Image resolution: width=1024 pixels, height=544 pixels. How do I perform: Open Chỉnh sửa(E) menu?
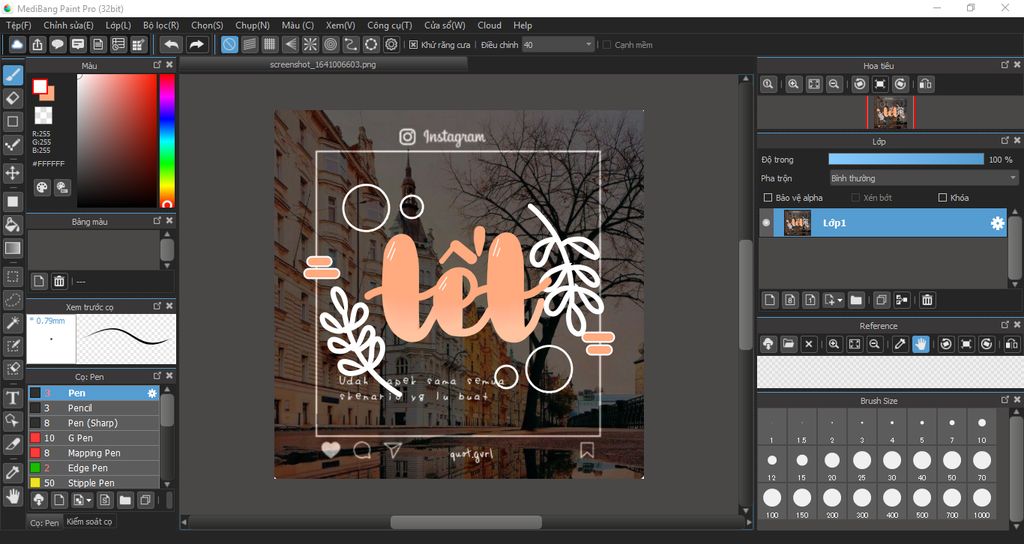click(68, 25)
